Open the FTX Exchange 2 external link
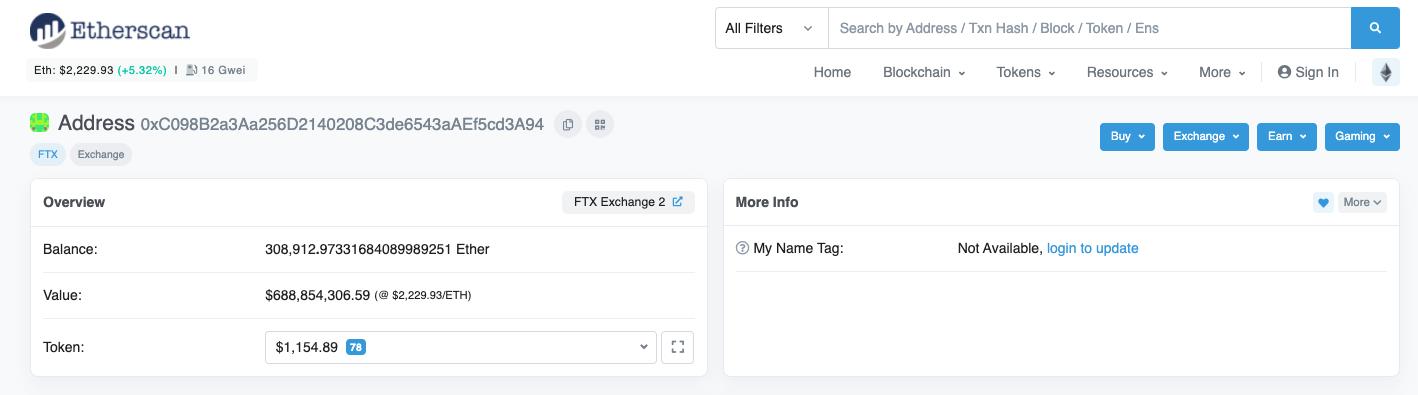This screenshot has width=1418, height=395. [628, 202]
